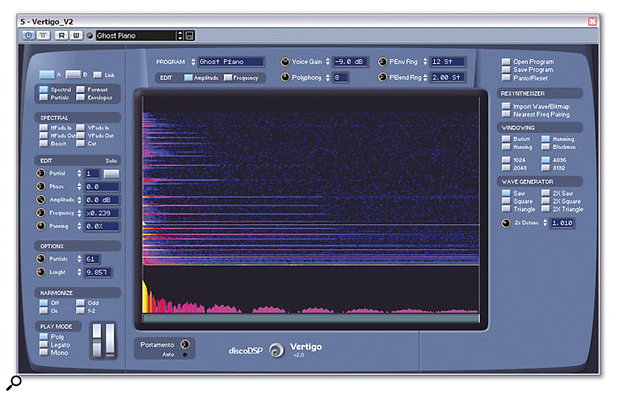This screenshot has height=397, width=620.
Task: Switch view to Formant
Action: [80, 90]
